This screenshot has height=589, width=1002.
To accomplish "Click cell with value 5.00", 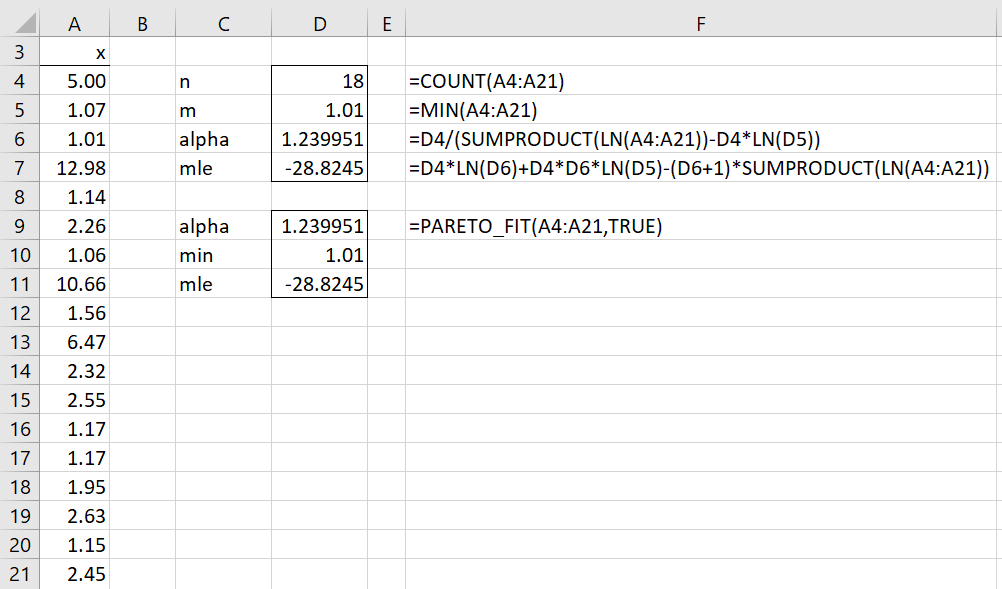I will point(75,82).
